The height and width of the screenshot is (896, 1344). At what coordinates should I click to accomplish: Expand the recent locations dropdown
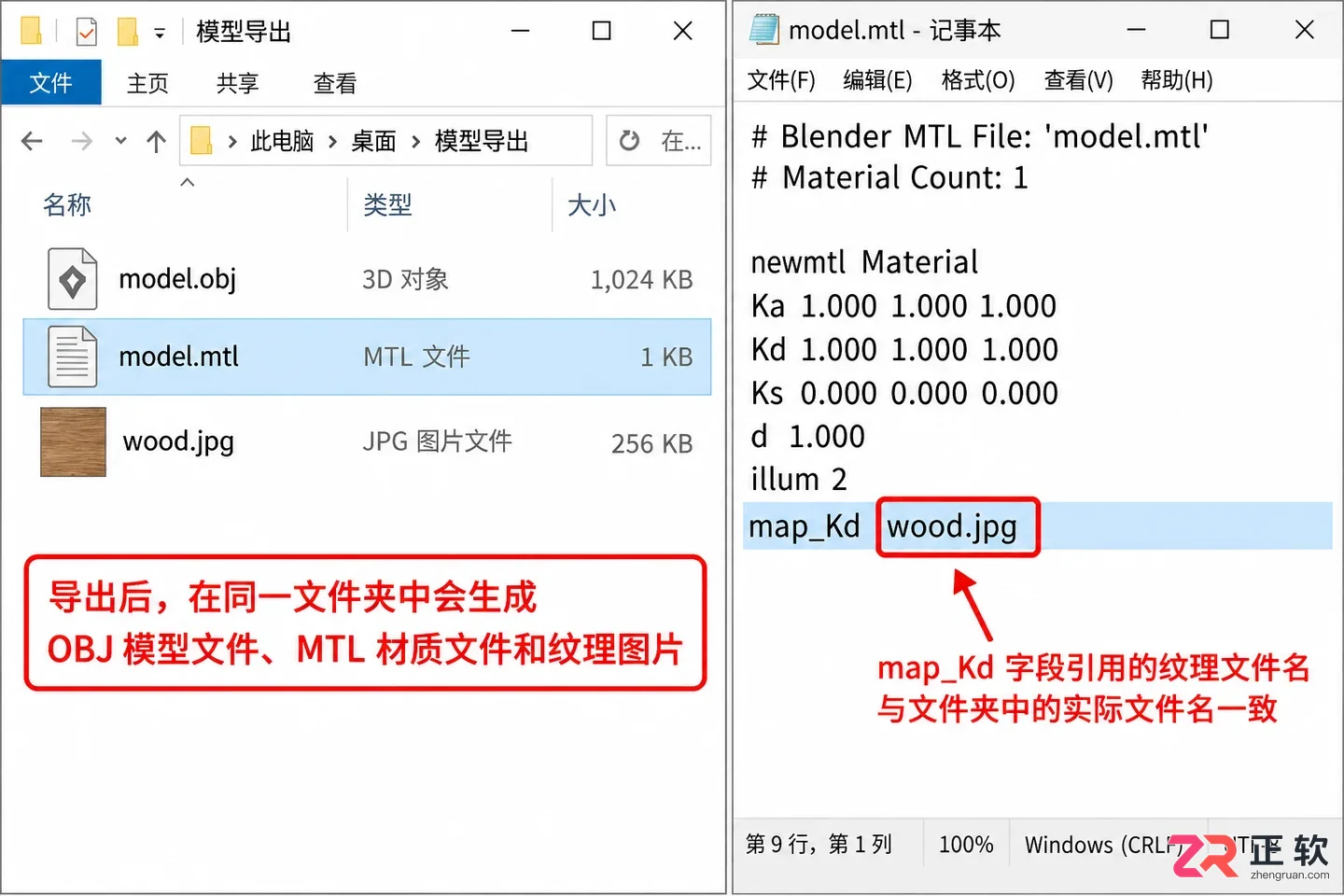click(120, 141)
